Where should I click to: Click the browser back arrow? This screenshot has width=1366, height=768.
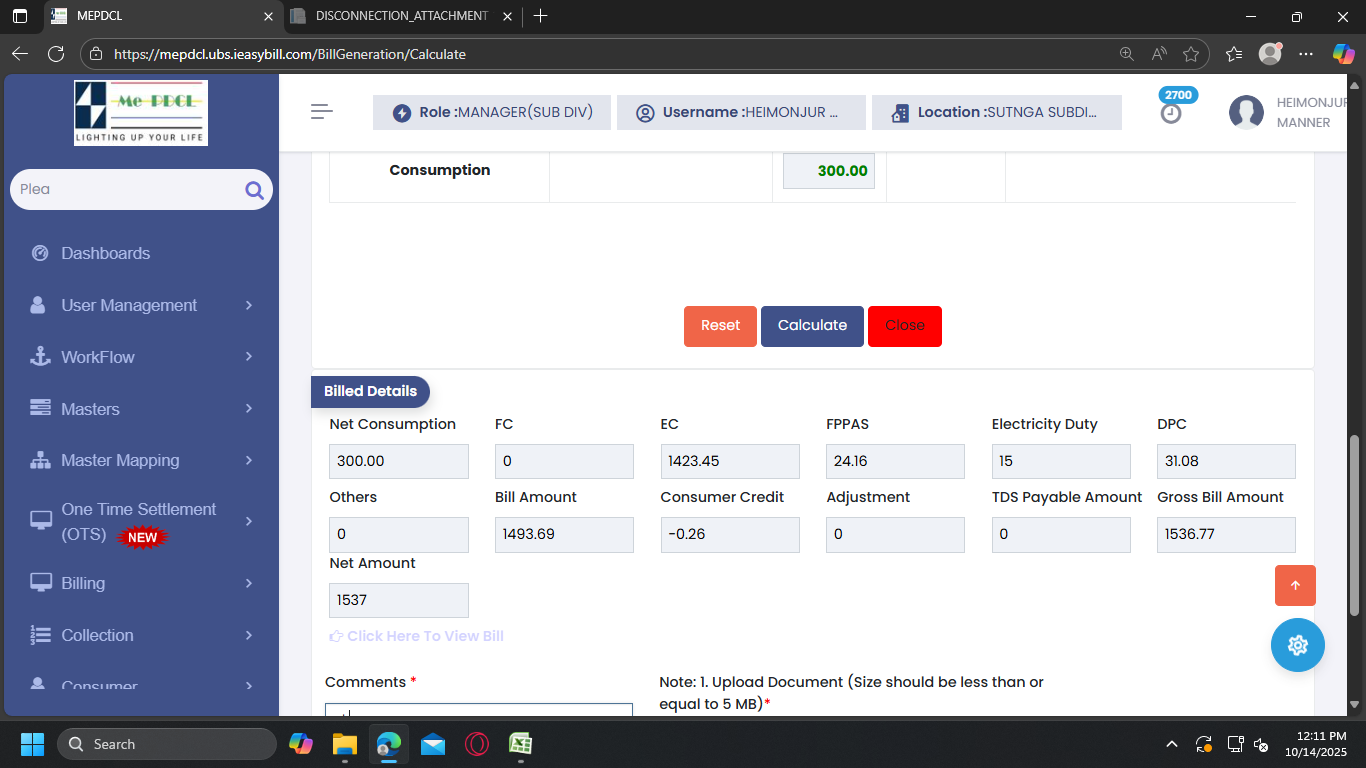point(20,54)
